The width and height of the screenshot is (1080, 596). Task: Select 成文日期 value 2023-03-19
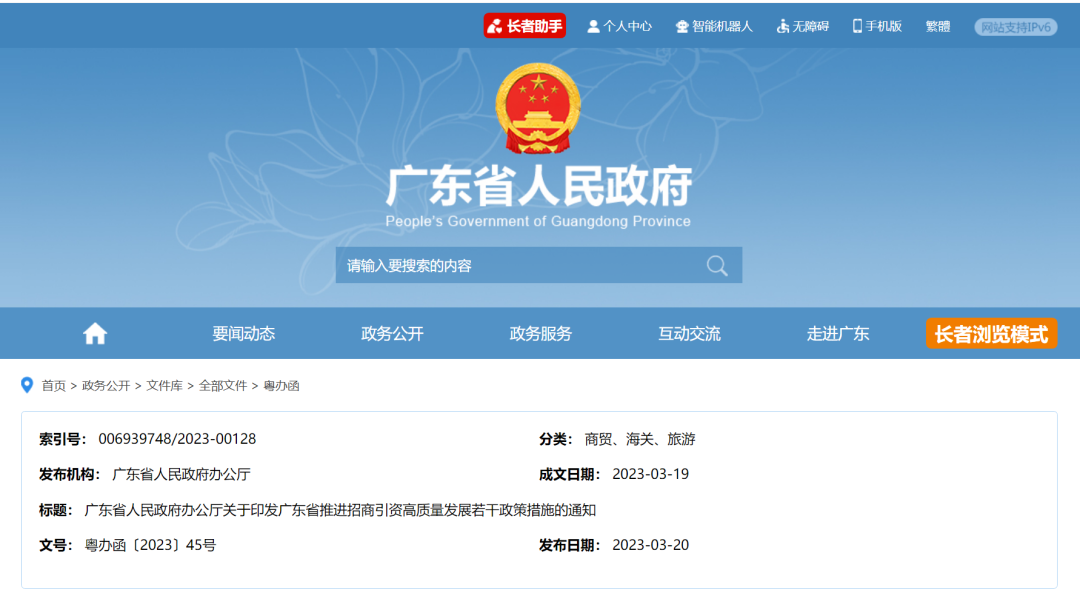[650, 474]
